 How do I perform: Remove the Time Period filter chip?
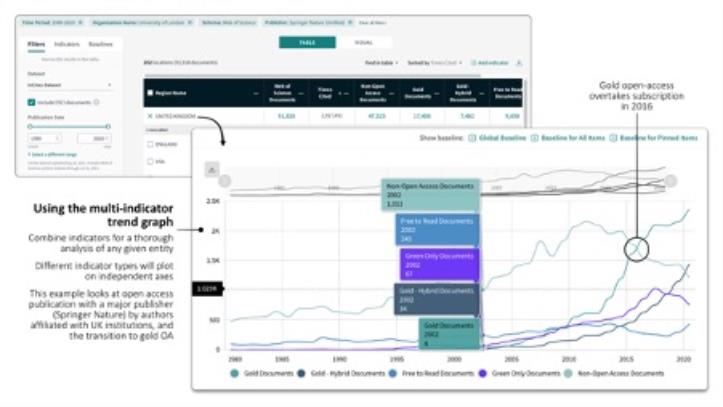tap(81, 22)
